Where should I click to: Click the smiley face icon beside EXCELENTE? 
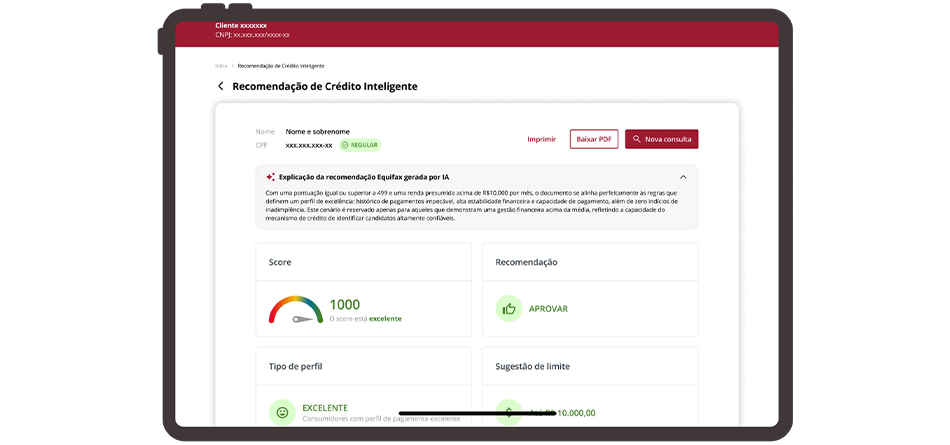282,412
